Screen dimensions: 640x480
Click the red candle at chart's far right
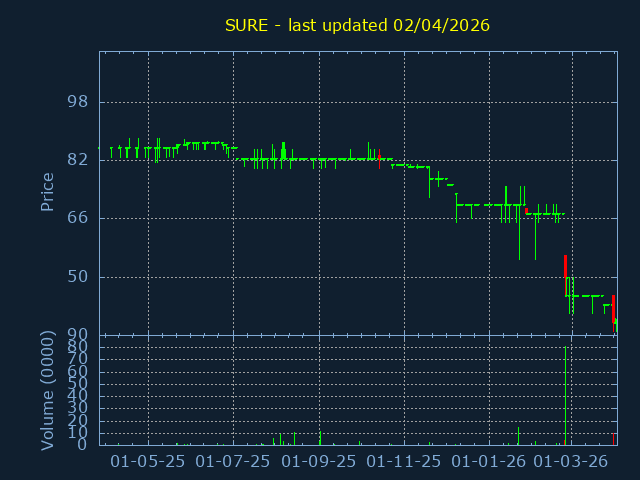click(x=613, y=307)
